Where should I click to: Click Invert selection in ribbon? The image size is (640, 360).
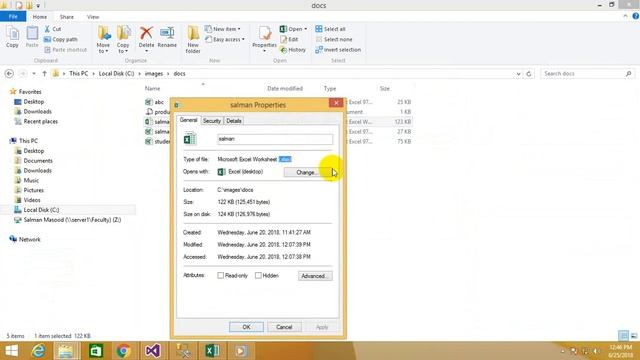338,50
